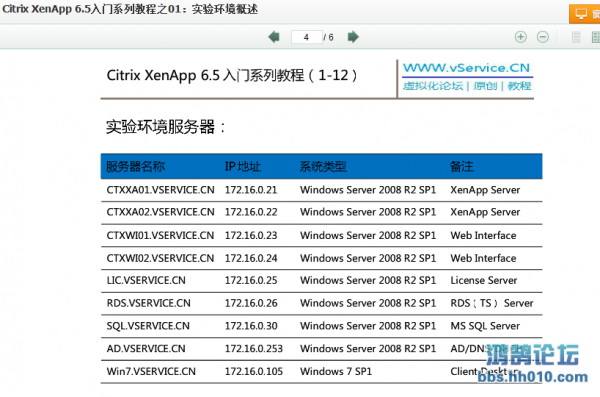Click the 原创 link in header
This screenshot has height=397, width=600.
[485, 86]
